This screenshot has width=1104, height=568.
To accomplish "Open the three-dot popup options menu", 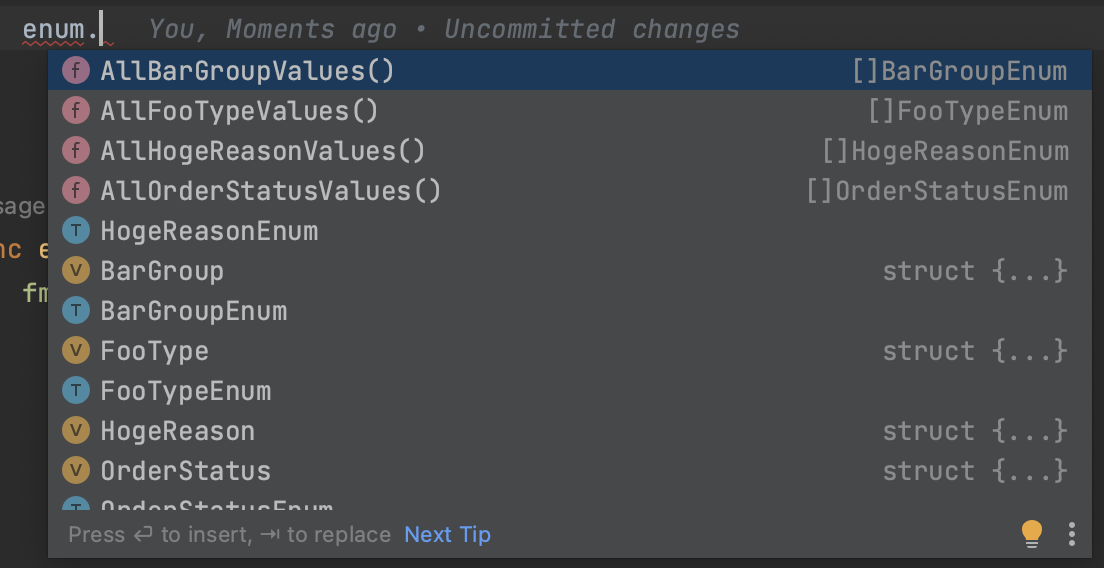I will (x=1071, y=534).
